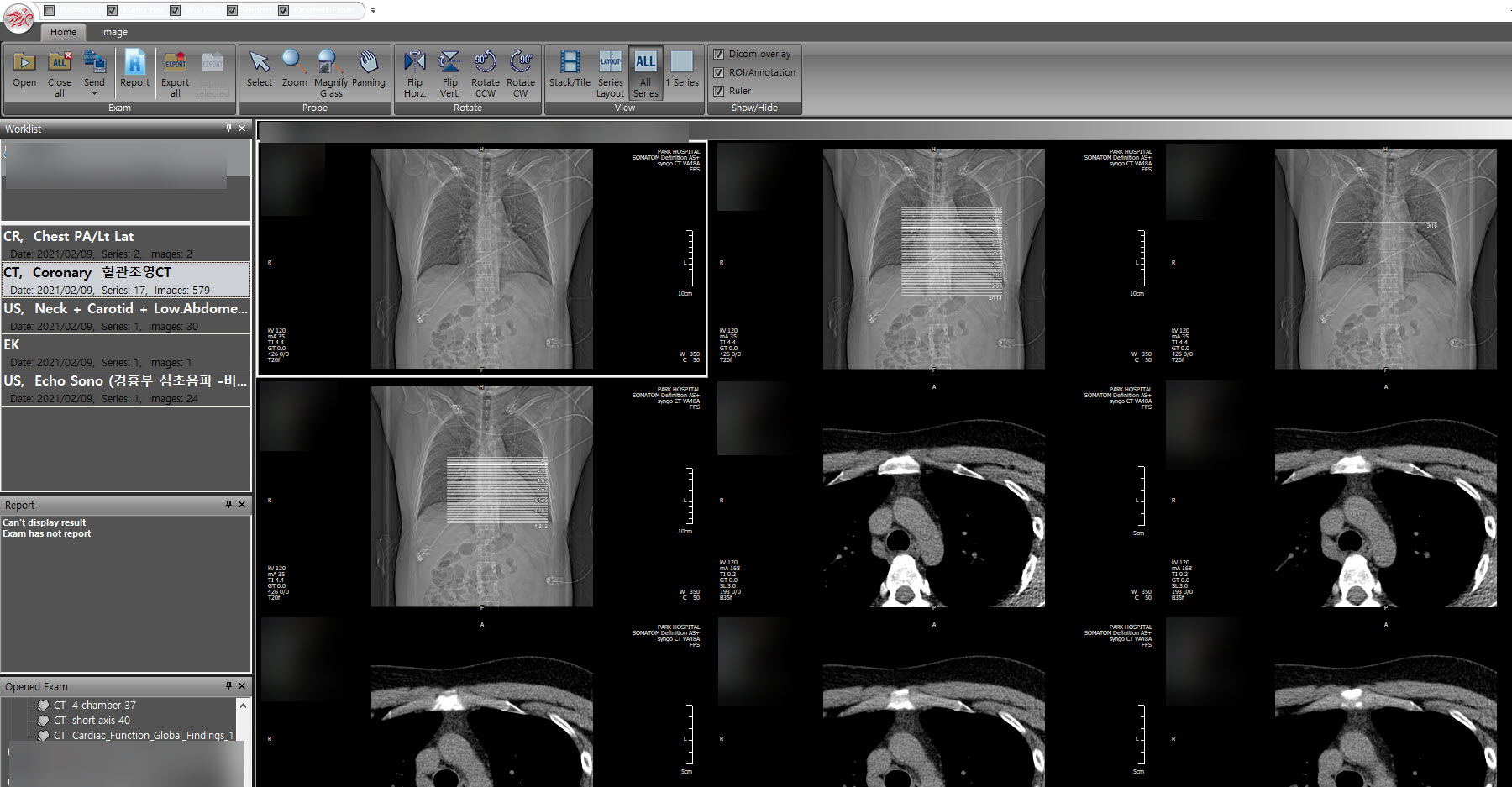Viewport: 1512px width, 787px height.
Task: Rotate the image 90° counter-clockwise
Action: [486, 73]
